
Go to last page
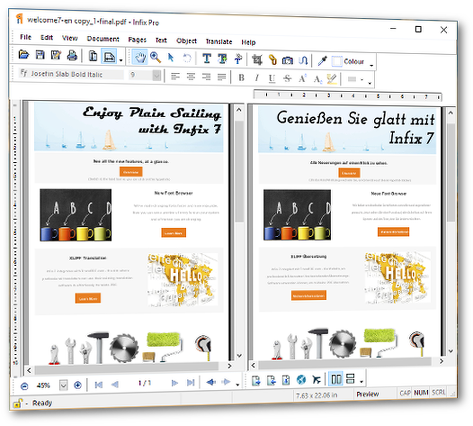click(x=190, y=383)
